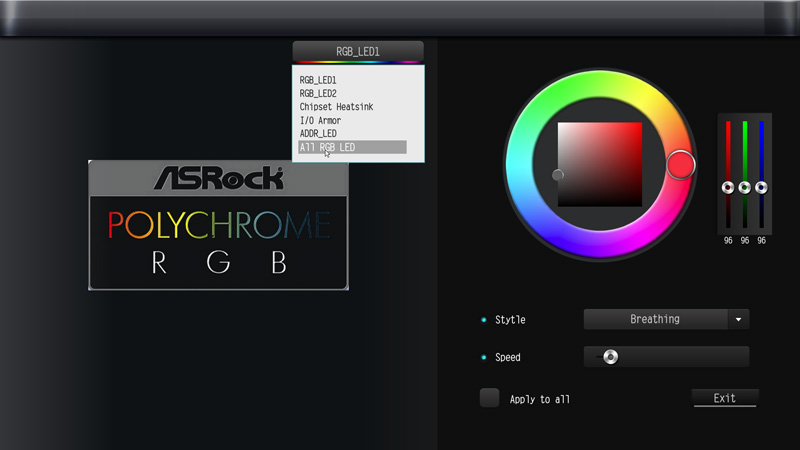The height and width of the screenshot is (450, 800).
Task: Click the Stytle label text
Action: [x=510, y=320]
